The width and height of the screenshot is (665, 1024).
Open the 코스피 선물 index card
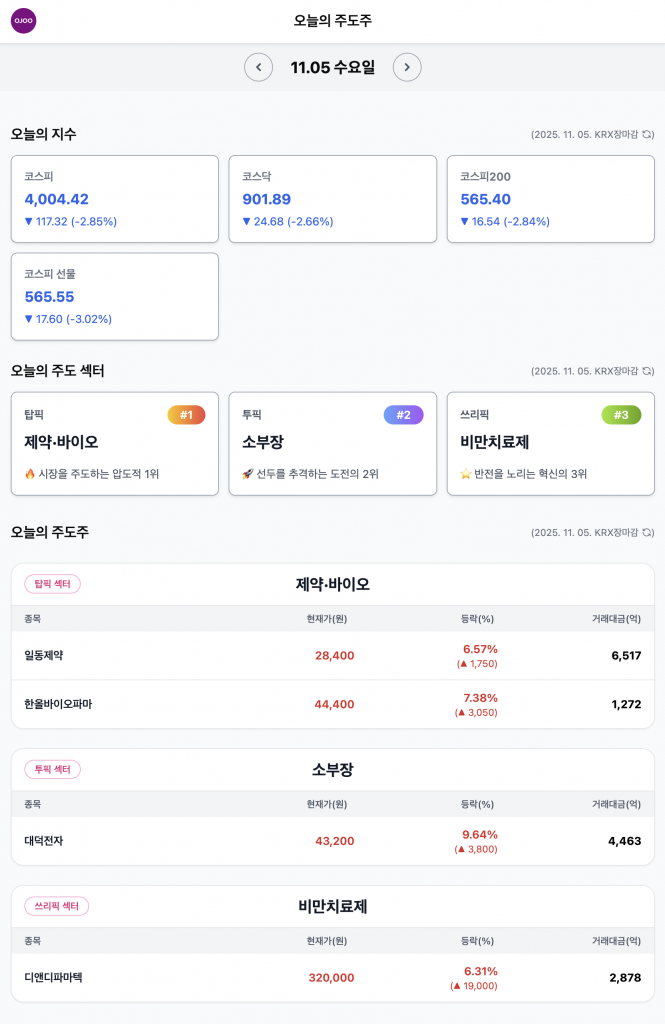[115, 296]
